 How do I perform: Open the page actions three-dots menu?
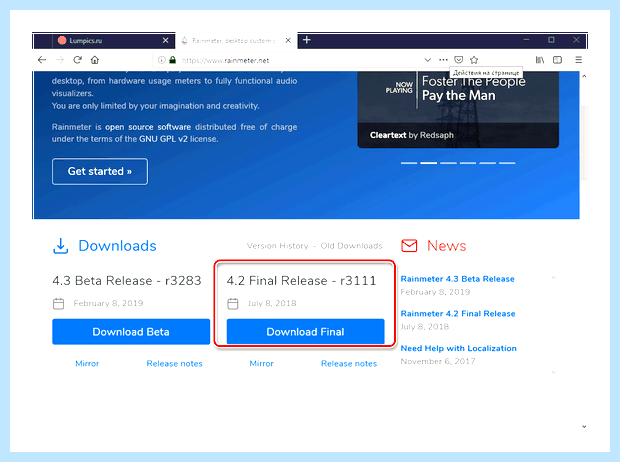443,60
